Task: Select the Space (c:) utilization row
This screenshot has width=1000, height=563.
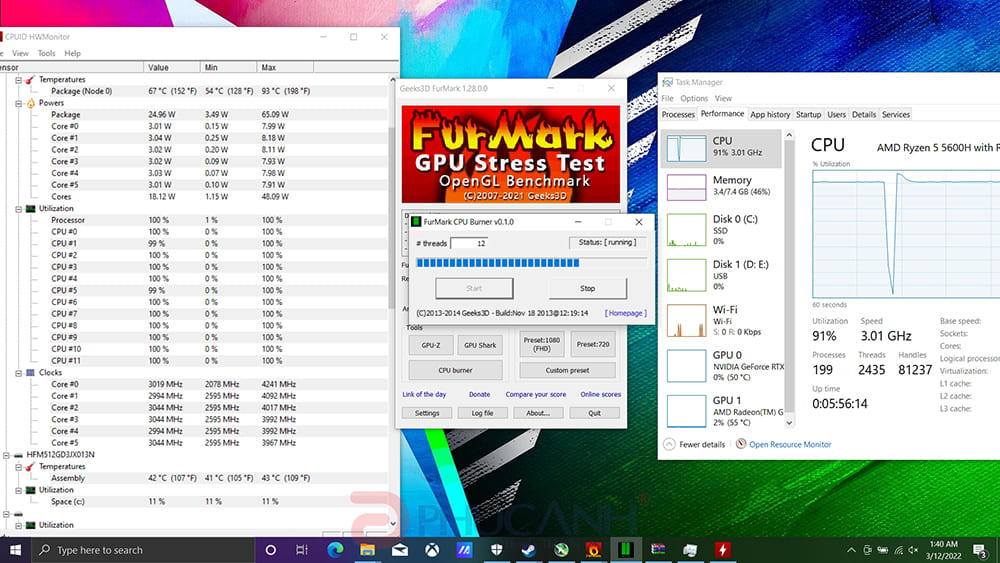Action: [195, 502]
